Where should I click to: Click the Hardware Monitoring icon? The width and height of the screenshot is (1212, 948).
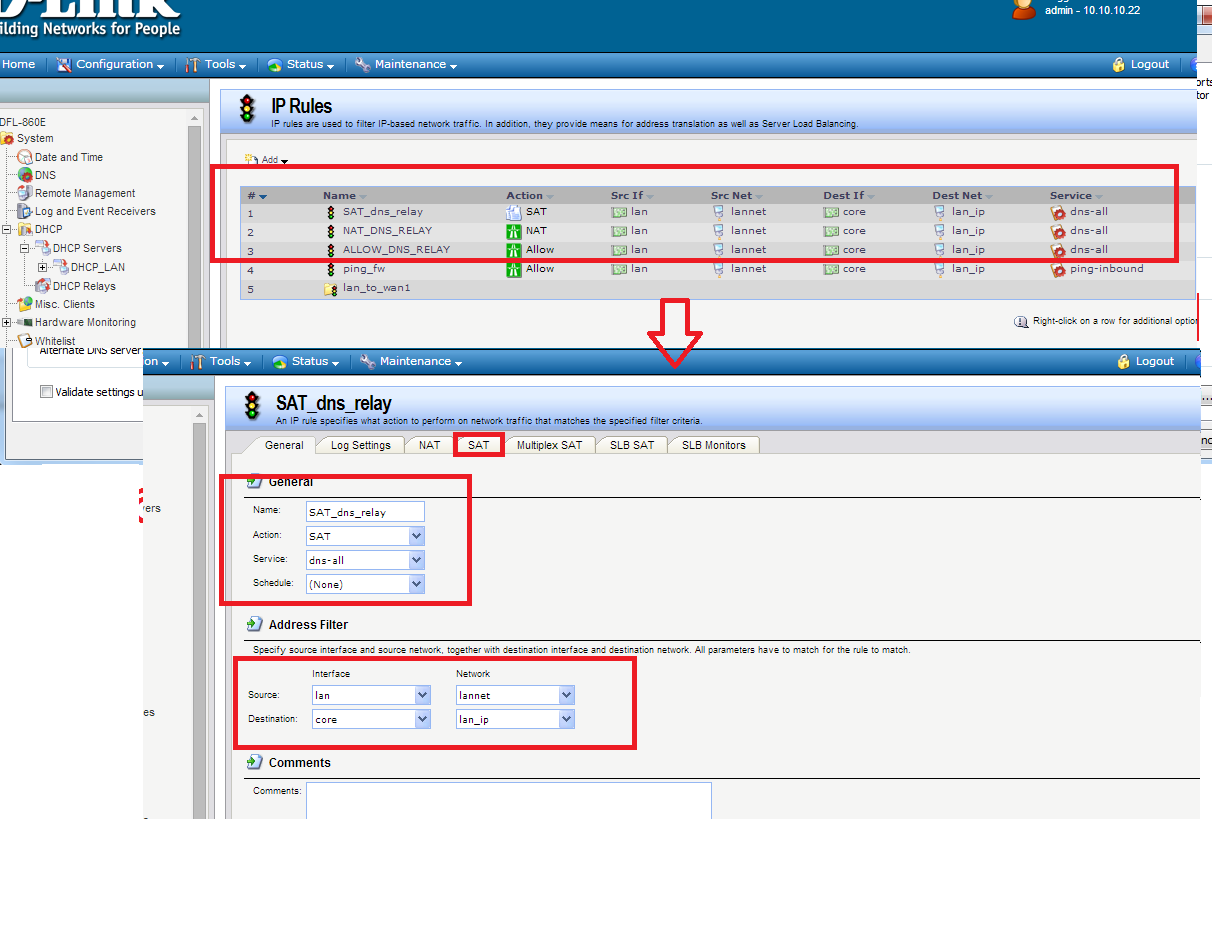pos(25,322)
